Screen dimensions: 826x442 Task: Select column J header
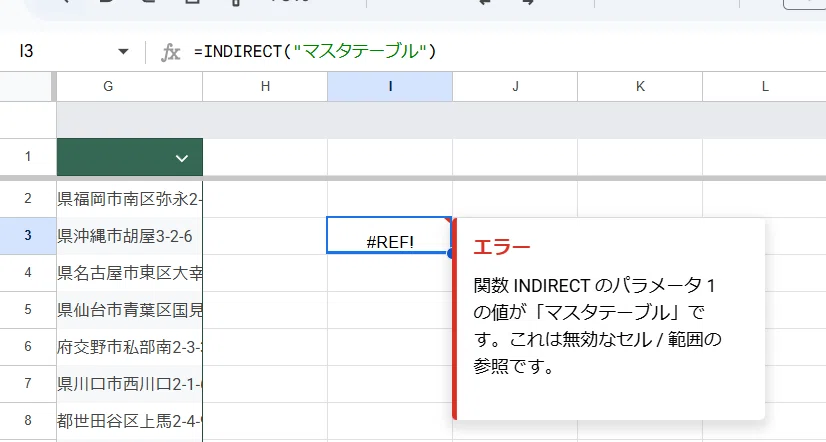point(515,86)
